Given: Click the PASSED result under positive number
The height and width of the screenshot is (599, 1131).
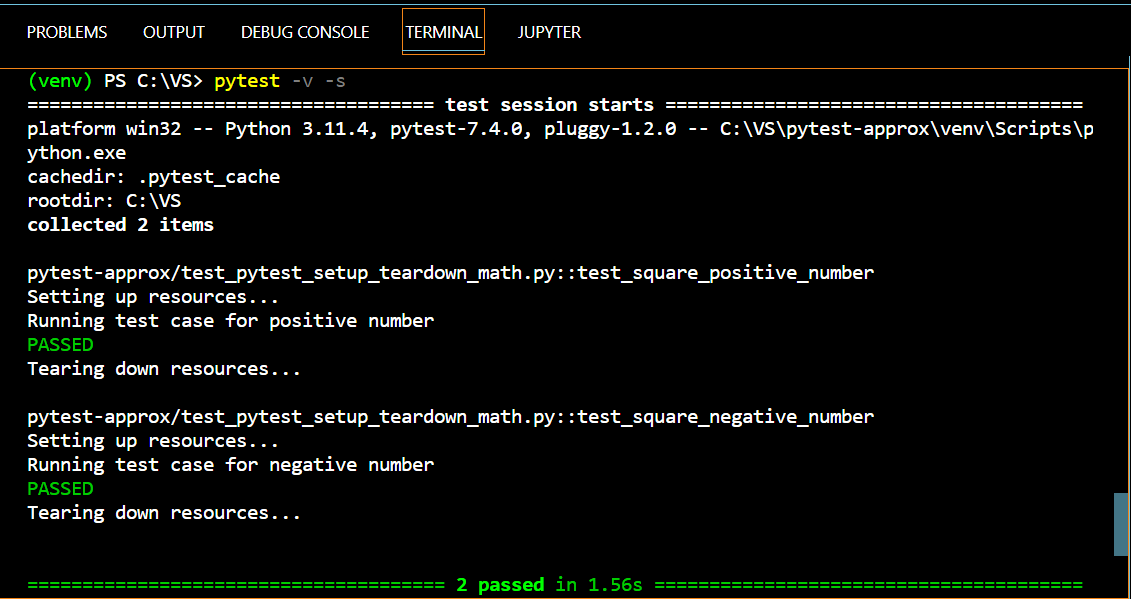Looking at the screenshot, I should tap(61, 345).
